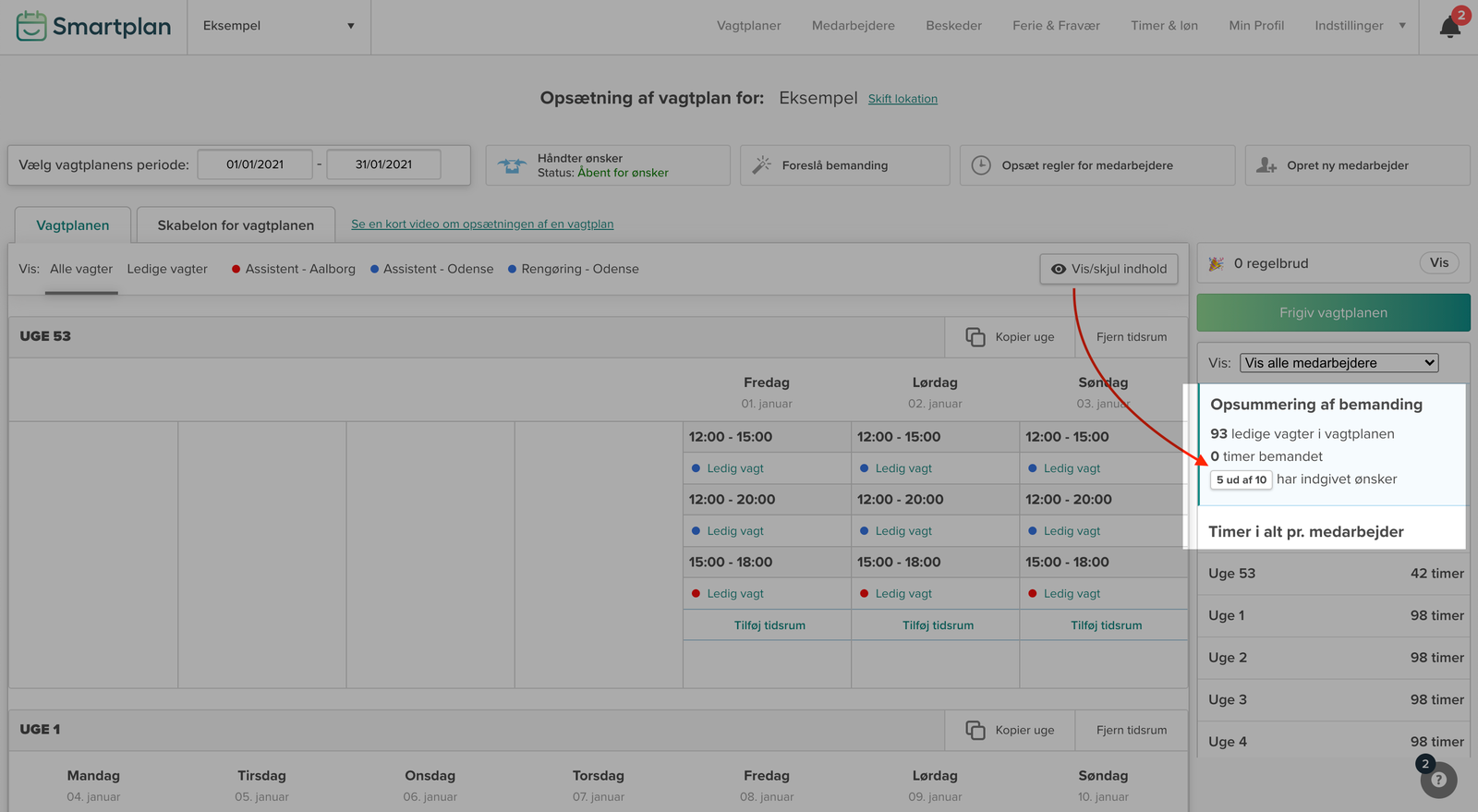Click the add-person icon for ny medarbejder
Image resolution: width=1478 pixels, height=812 pixels.
click(x=1266, y=165)
